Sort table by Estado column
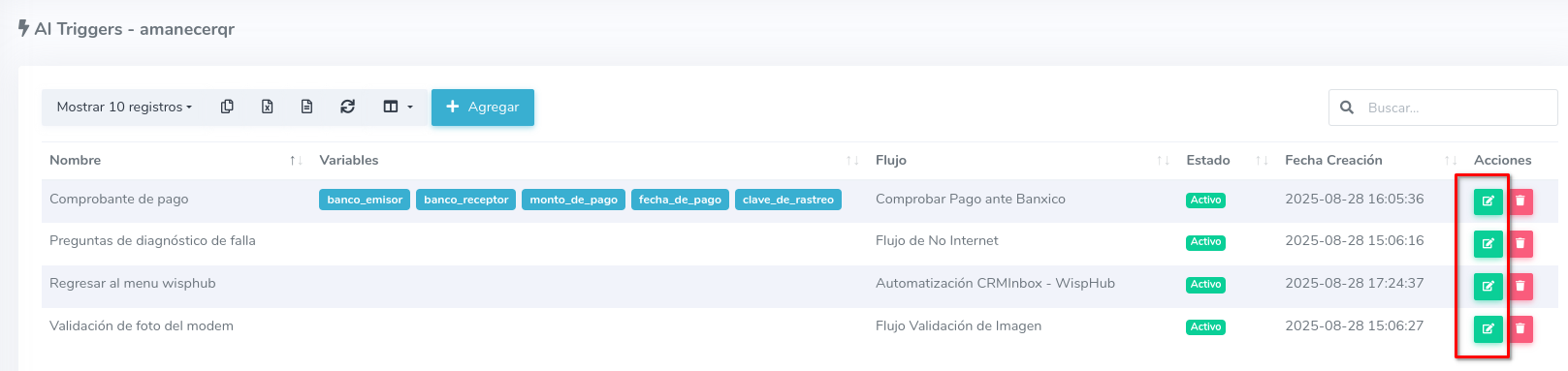1568x371 pixels. pyautogui.click(x=1228, y=160)
